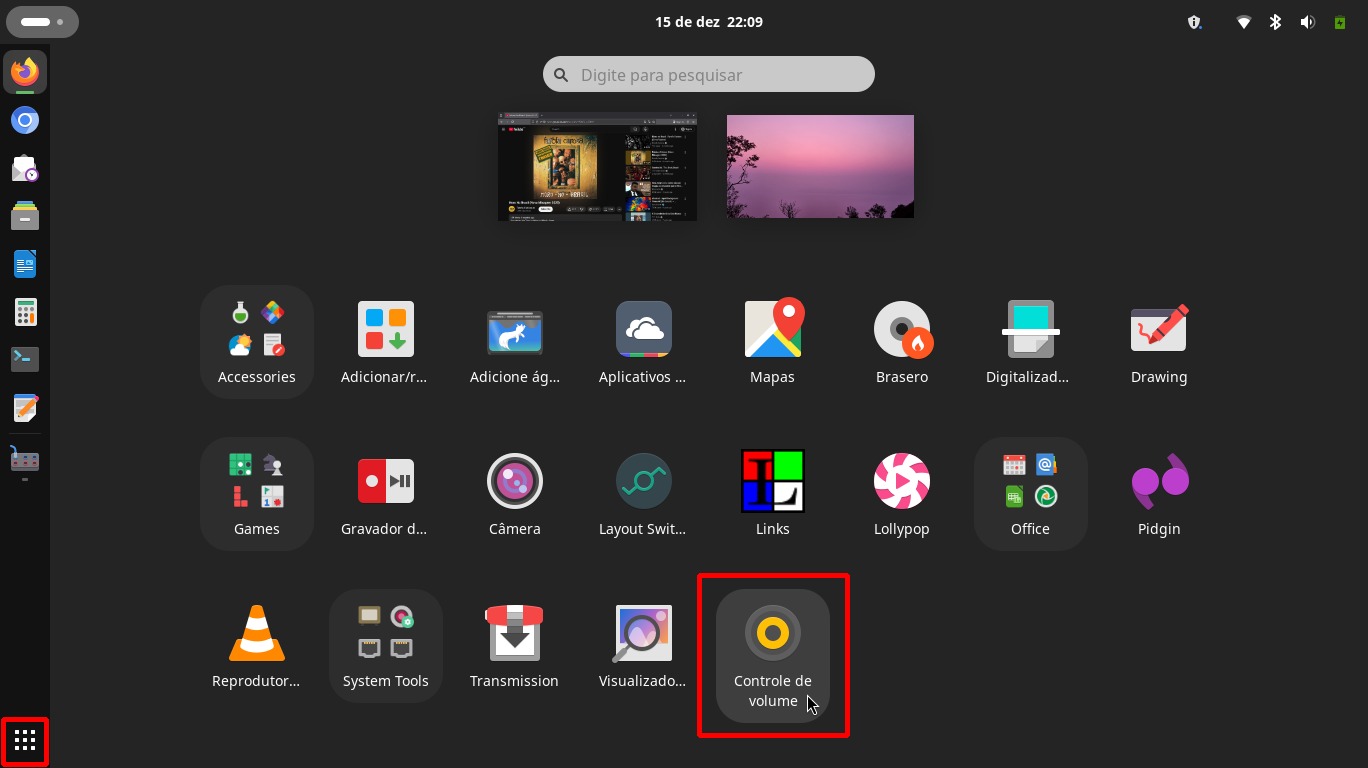Launch the VLC Reprodutor media player
1368x768 pixels.
(257, 635)
